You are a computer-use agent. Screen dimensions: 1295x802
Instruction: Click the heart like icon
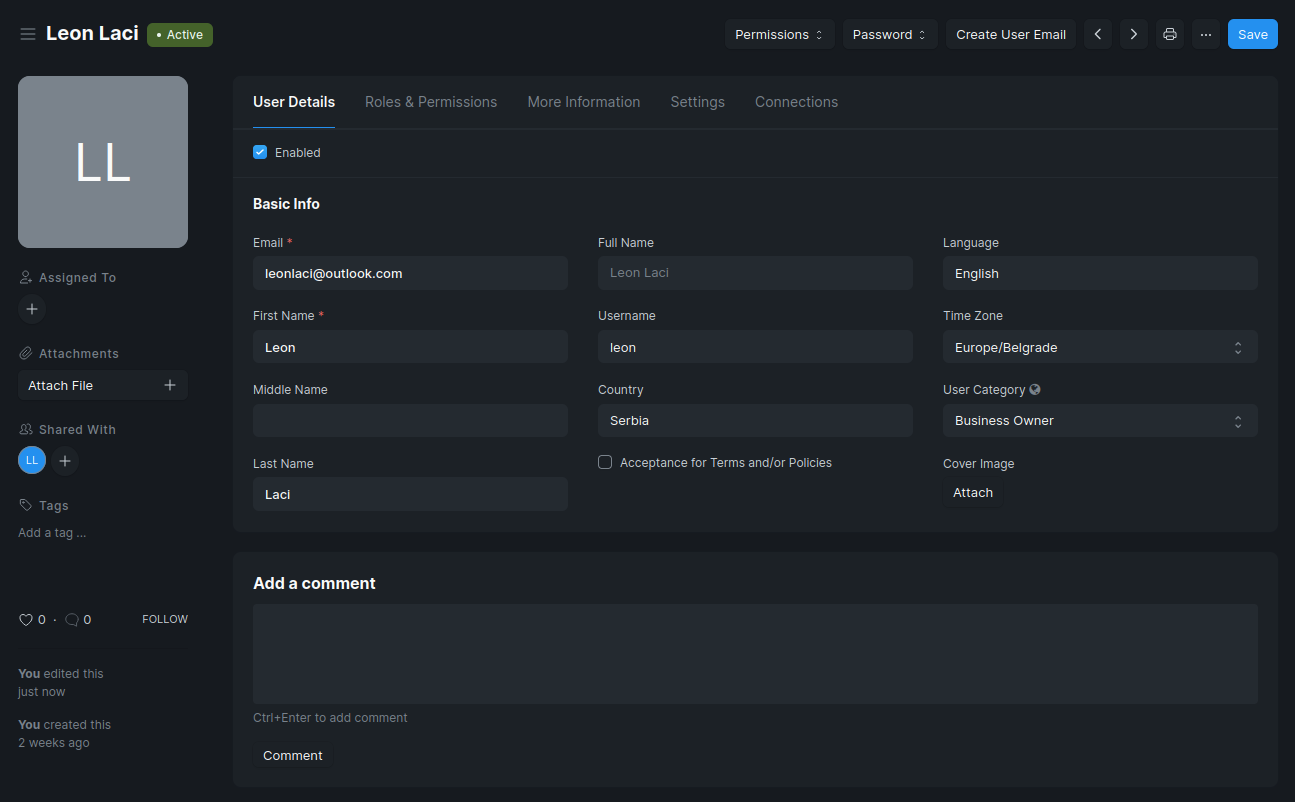pyautogui.click(x=26, y=620)
